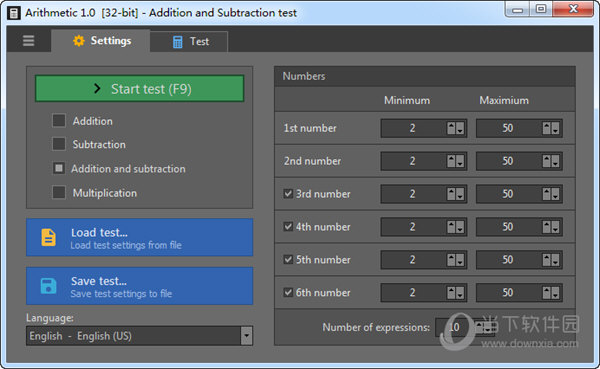
Task: Increase 1st number maximum with up arrow
Action: tap(547, 128)
